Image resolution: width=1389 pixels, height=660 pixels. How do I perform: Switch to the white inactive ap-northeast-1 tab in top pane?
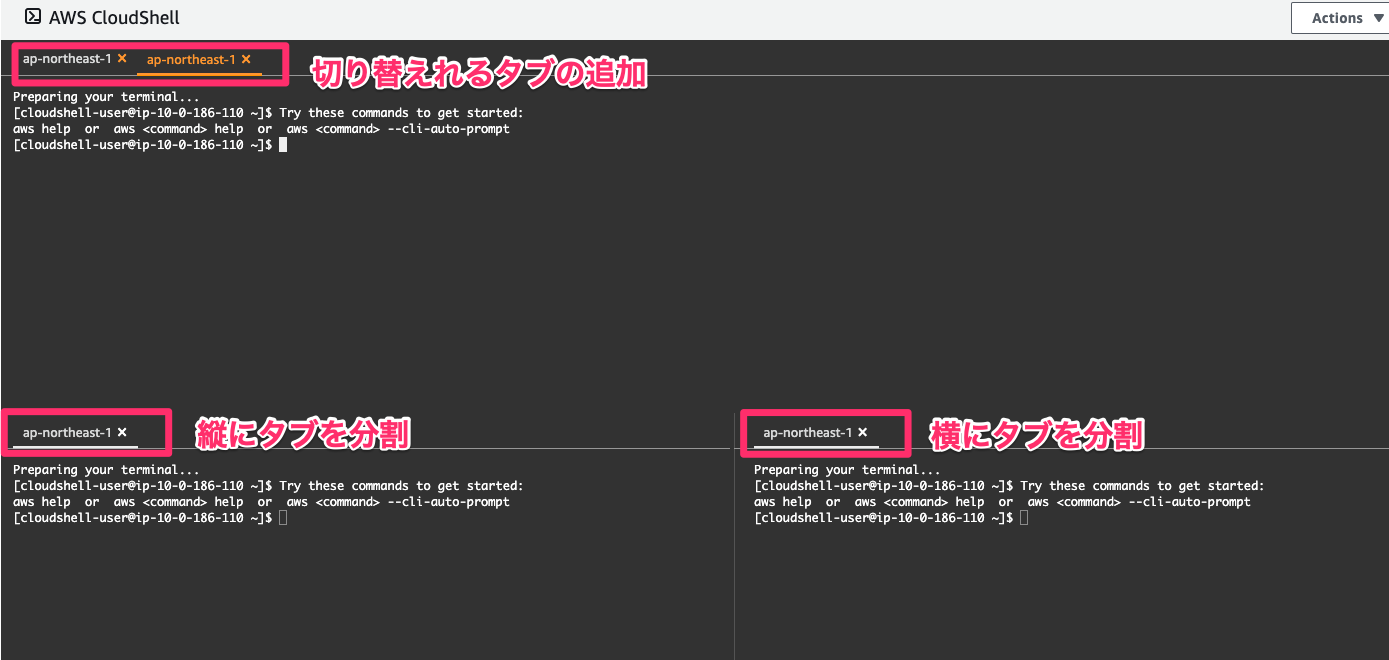[x=67, y=59]
